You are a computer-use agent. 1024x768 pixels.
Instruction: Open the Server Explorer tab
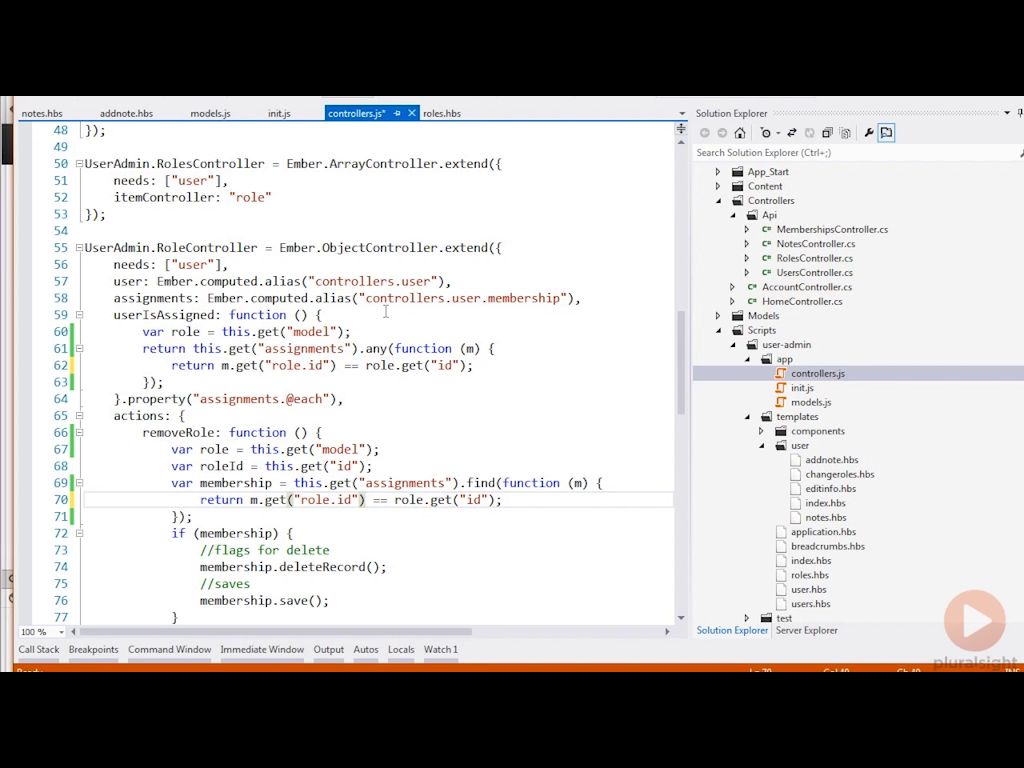(806, 630)
